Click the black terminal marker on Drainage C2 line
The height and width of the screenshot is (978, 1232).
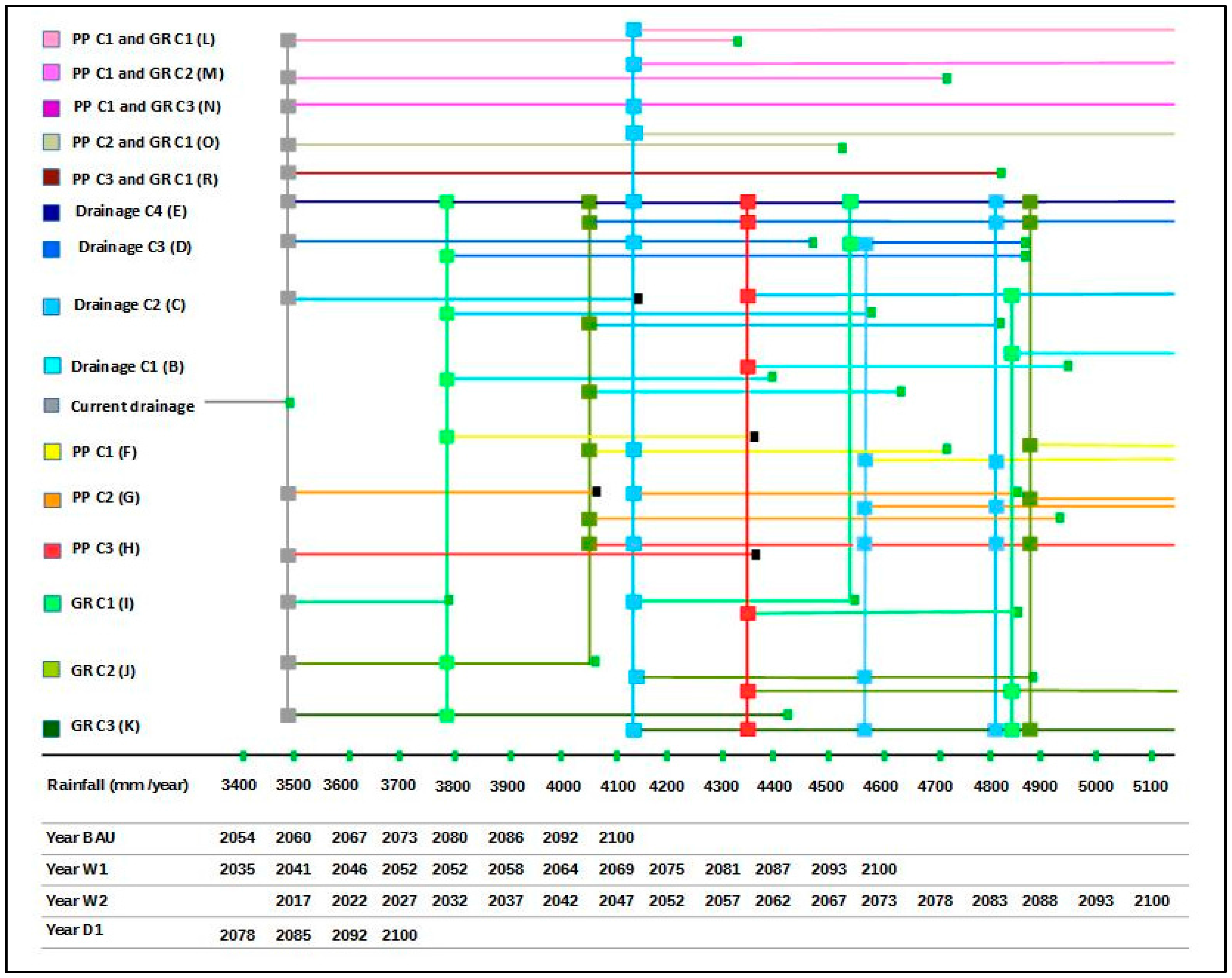638,298
